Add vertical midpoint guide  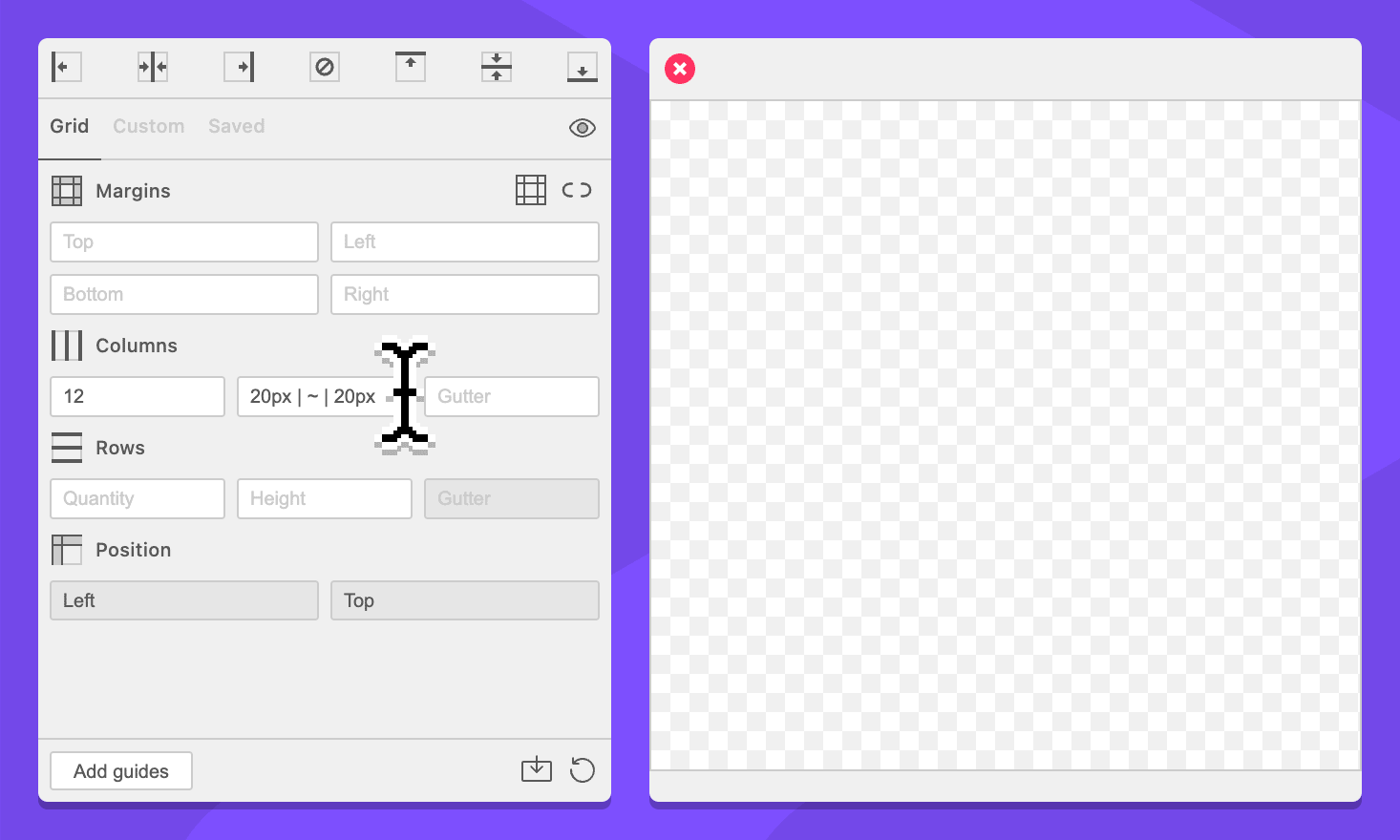click(x=153, y=67)
